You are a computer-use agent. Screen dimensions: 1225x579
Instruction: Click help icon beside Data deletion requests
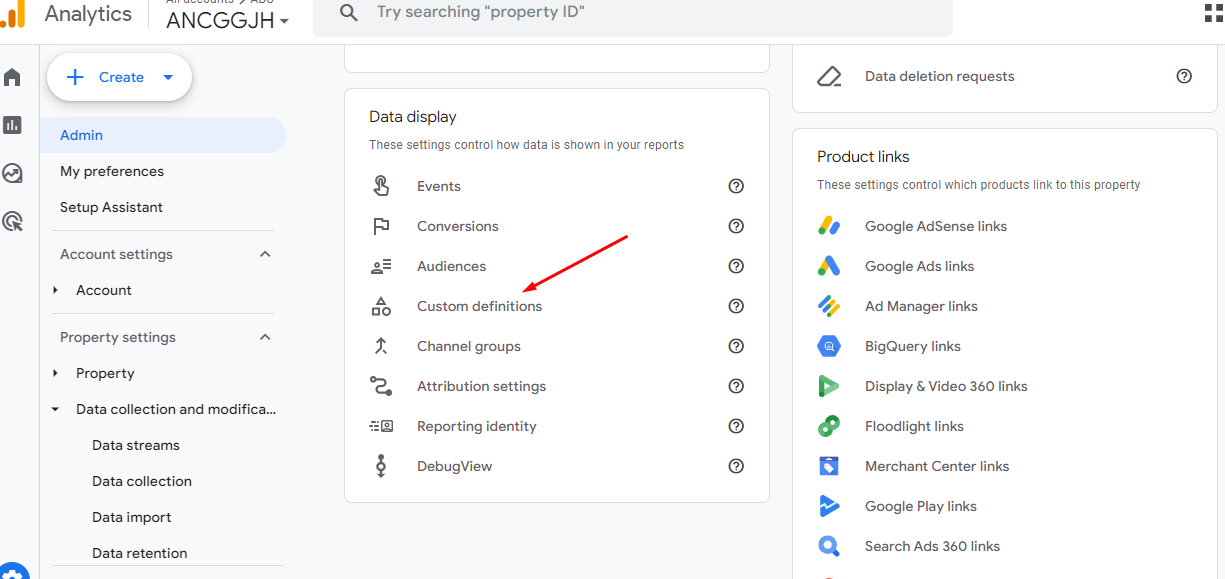coord(1184,76)
